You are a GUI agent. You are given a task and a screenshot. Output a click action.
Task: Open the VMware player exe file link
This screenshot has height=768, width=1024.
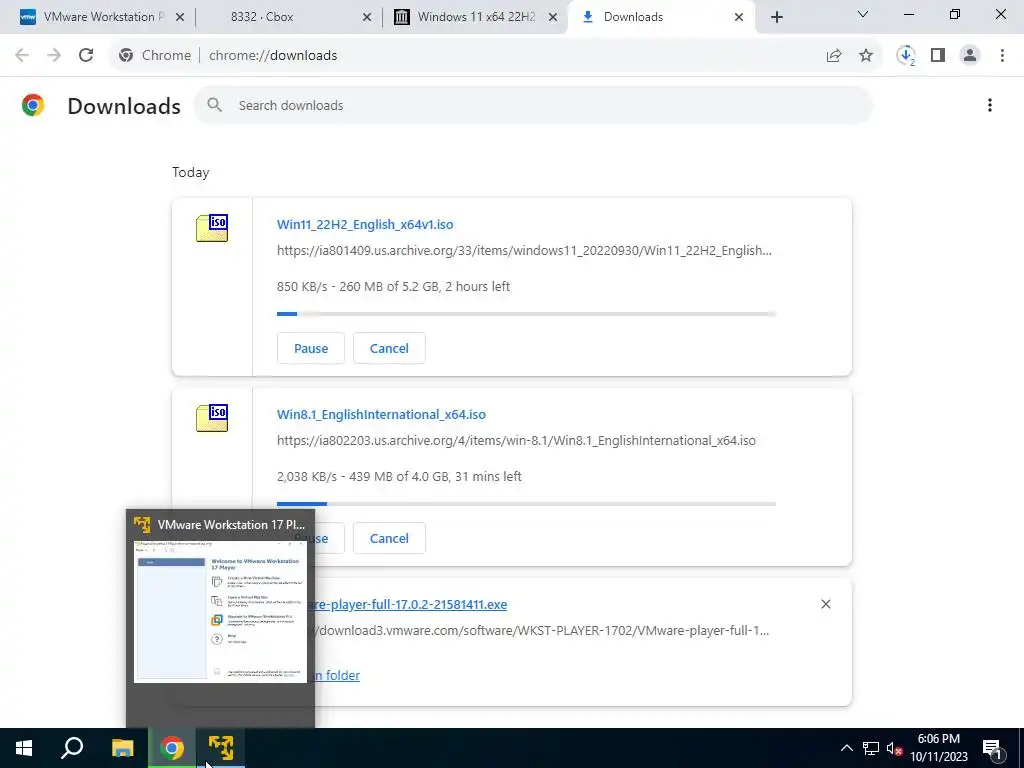[x=411, y=604]
